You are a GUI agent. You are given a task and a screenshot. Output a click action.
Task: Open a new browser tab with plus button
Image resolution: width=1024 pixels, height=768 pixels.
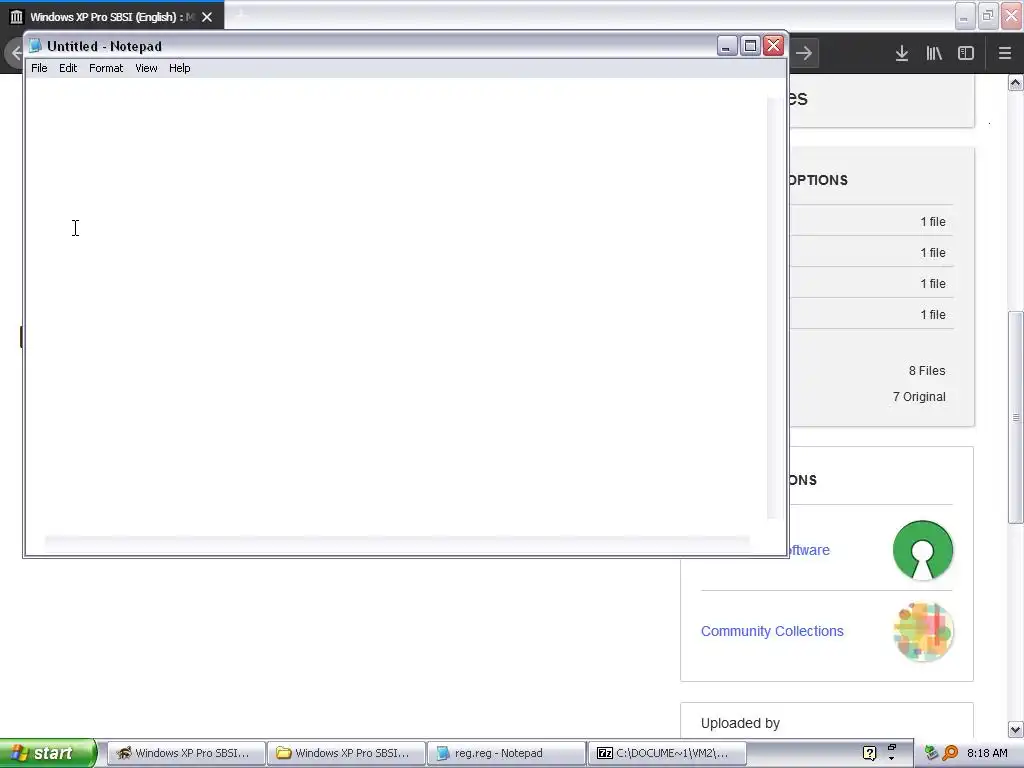[x=241, y=14]
